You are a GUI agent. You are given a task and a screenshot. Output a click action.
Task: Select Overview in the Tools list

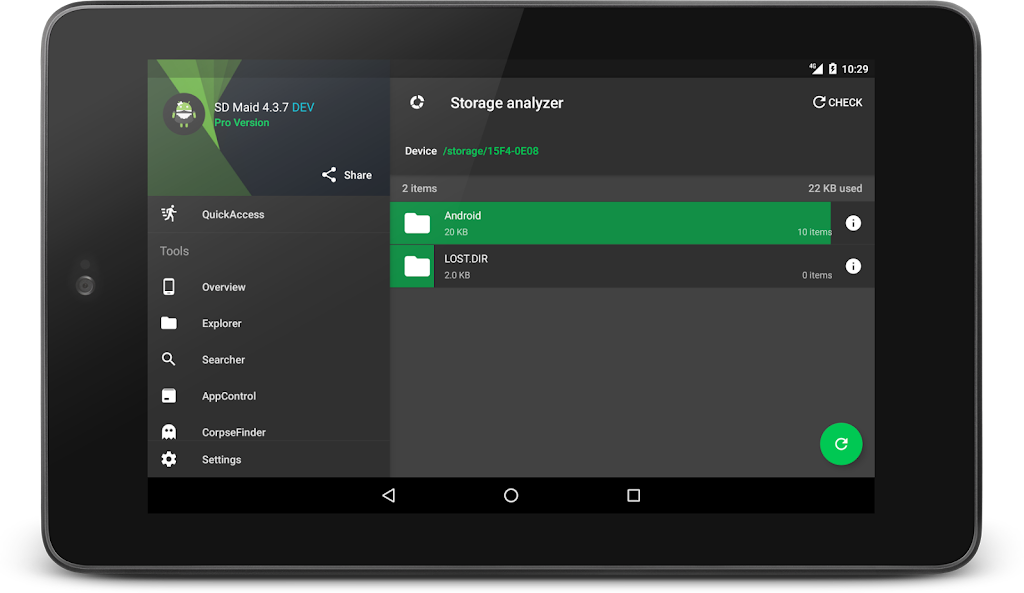click(x=223, y=287)
